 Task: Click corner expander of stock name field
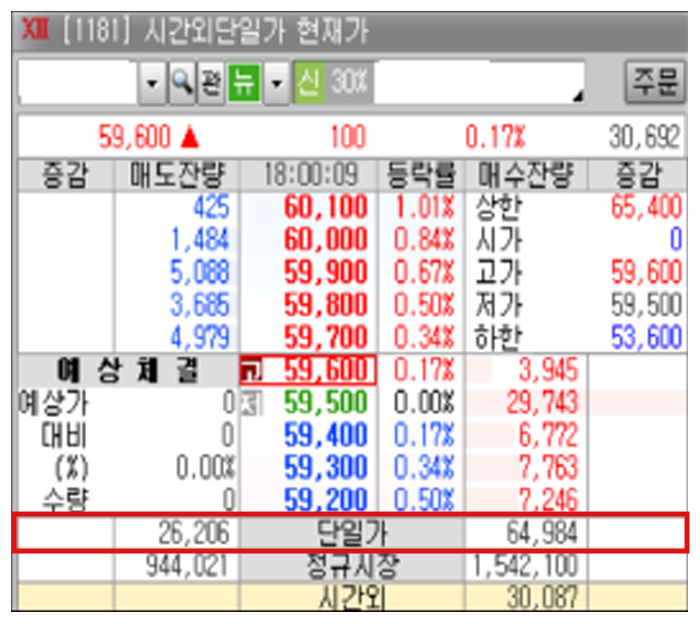(575, 96)
